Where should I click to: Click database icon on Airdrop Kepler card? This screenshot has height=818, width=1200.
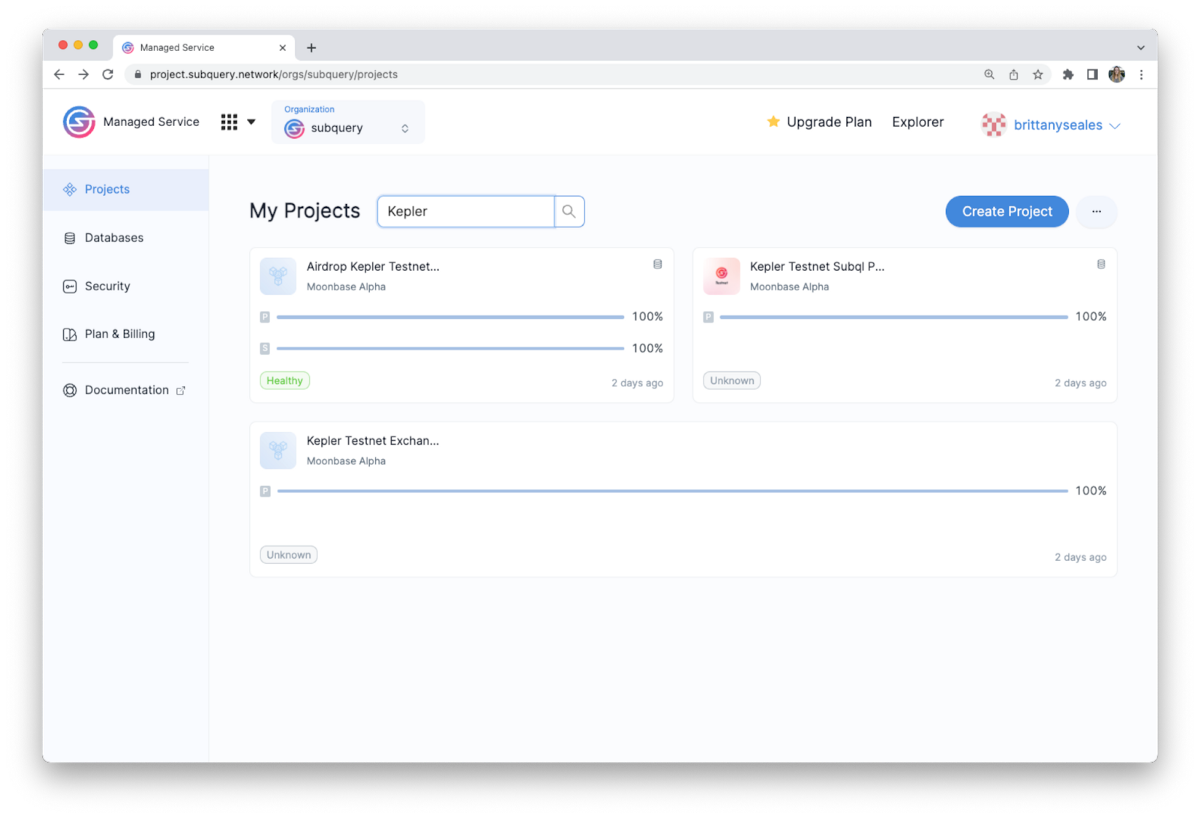pos(657,265)
